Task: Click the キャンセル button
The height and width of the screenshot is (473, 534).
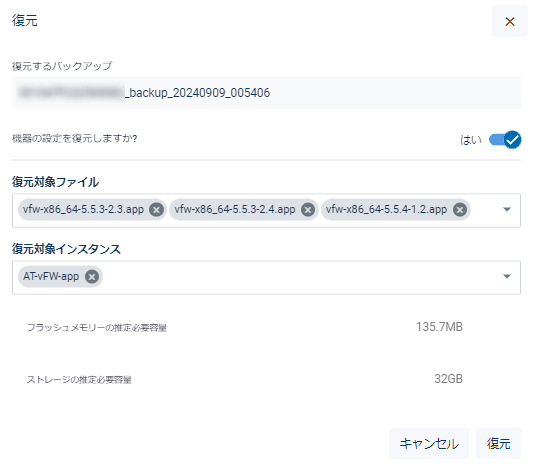Action: pyautogui.click(x=429, y=443)
